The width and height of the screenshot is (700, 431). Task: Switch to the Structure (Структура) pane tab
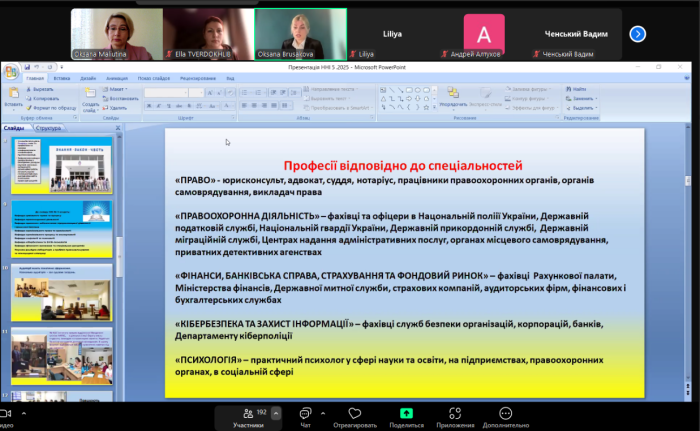tap(48, 128)
